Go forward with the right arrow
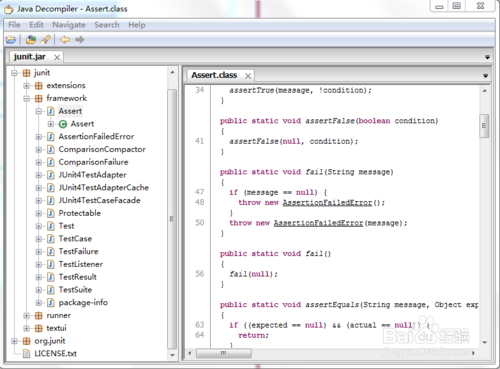This screenshot has height=369, width=500. [x=79, y=40]
